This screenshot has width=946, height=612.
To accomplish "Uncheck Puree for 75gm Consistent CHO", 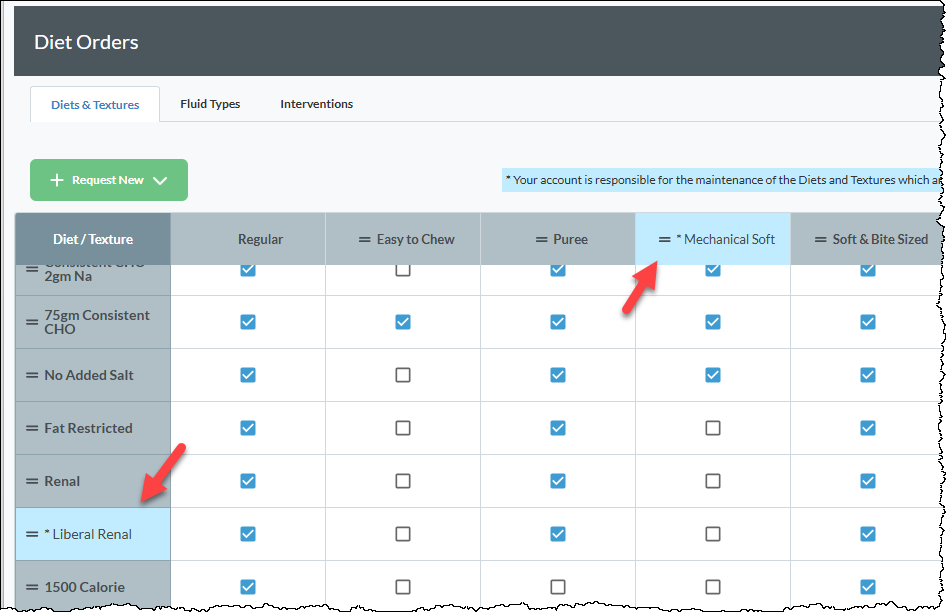I will click(x=558, y=322).
